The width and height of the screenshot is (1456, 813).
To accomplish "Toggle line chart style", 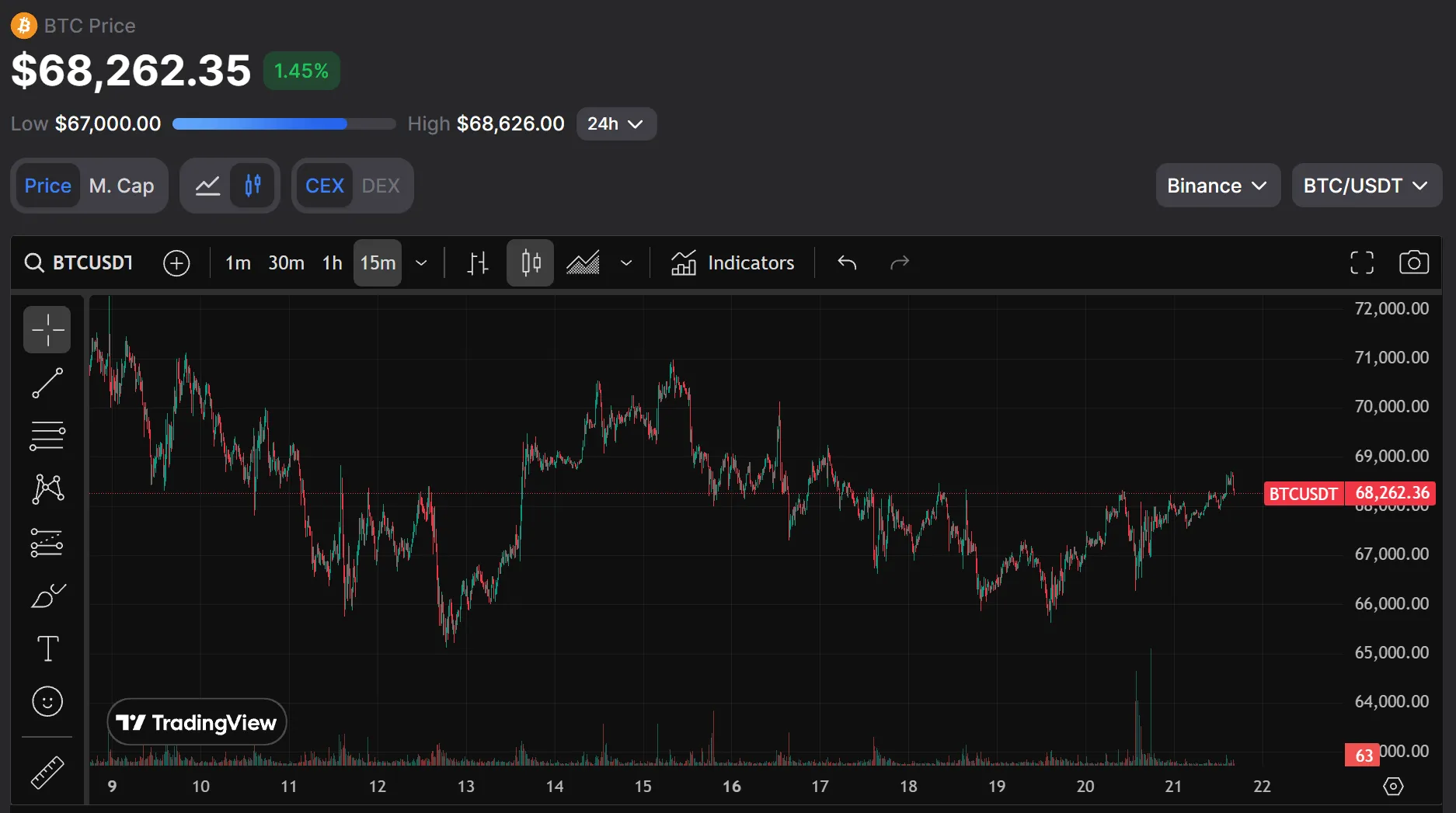I will click(207, 186).
